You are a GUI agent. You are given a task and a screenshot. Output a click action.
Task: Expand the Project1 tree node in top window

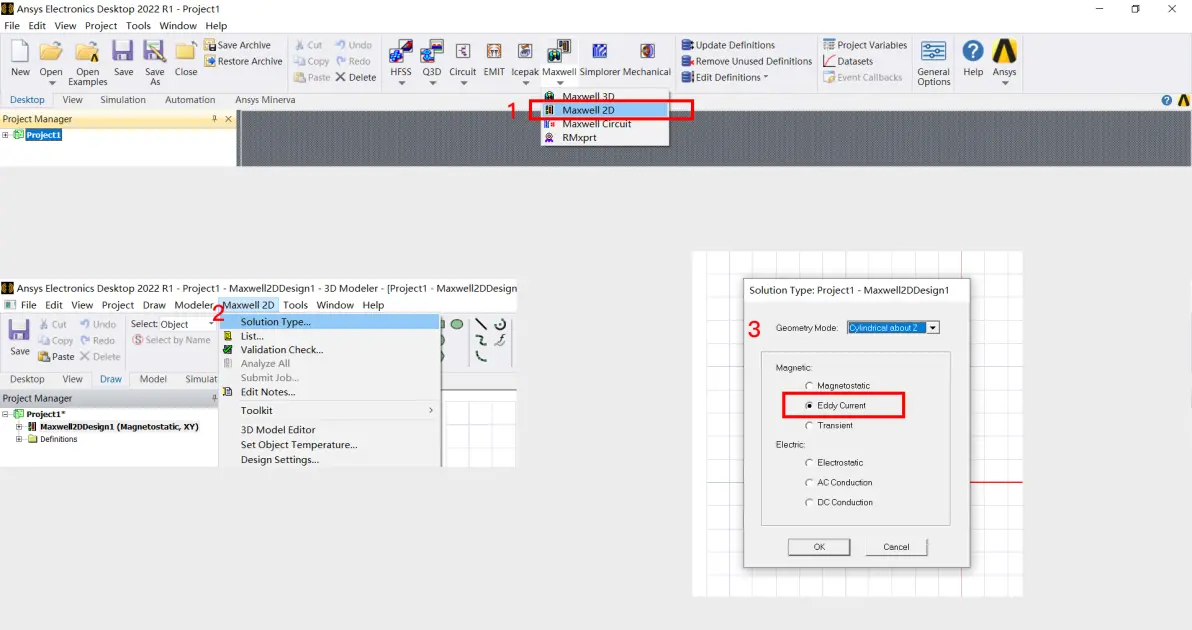coord(5,135)
